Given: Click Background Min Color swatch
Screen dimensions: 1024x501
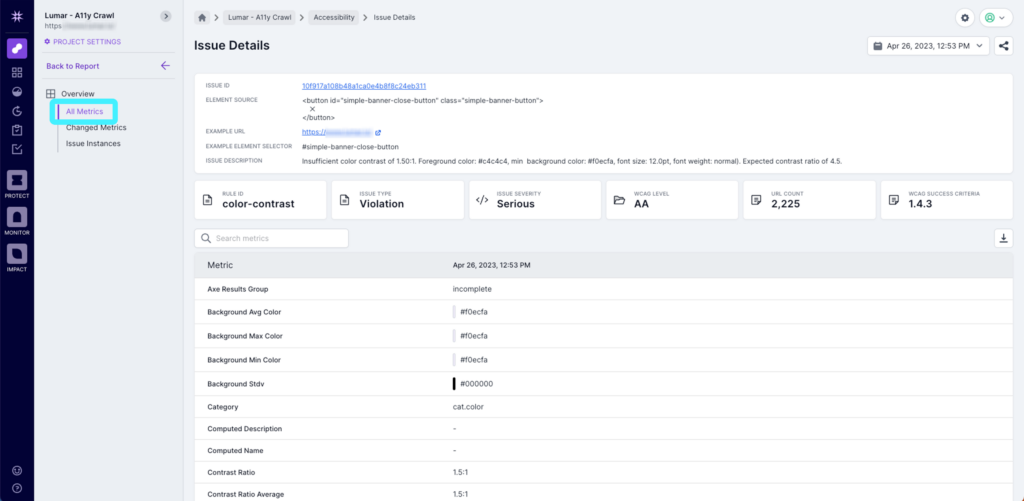Looking at the screenshot, I should click(454, 360).
